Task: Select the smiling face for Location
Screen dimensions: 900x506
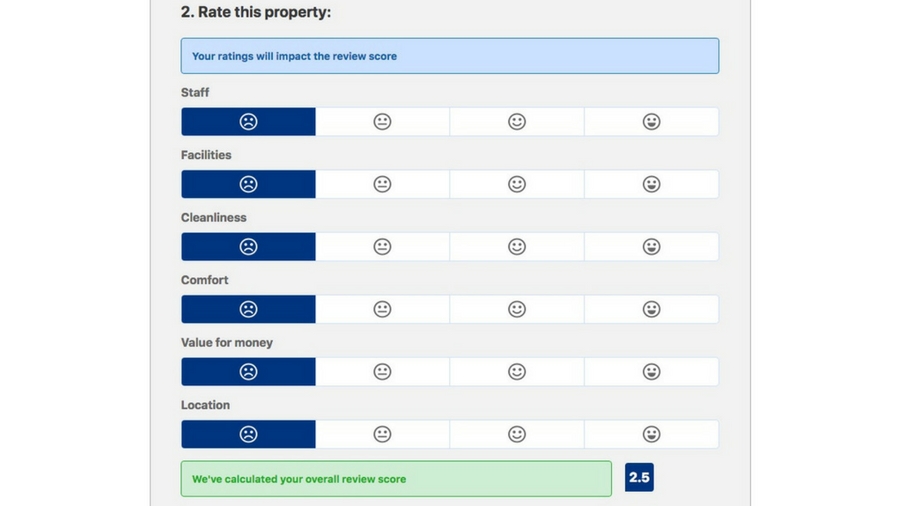Action: click(x=517, y=434)
